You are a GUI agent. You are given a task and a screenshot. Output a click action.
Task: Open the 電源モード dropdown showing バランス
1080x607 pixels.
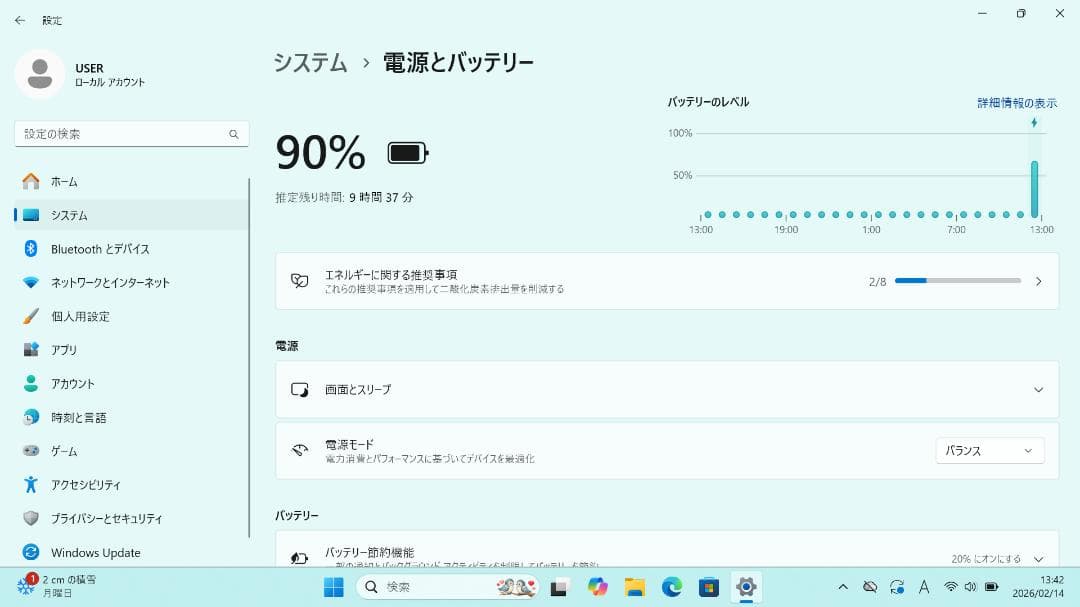pyautogui.click(x=989, y=450)
